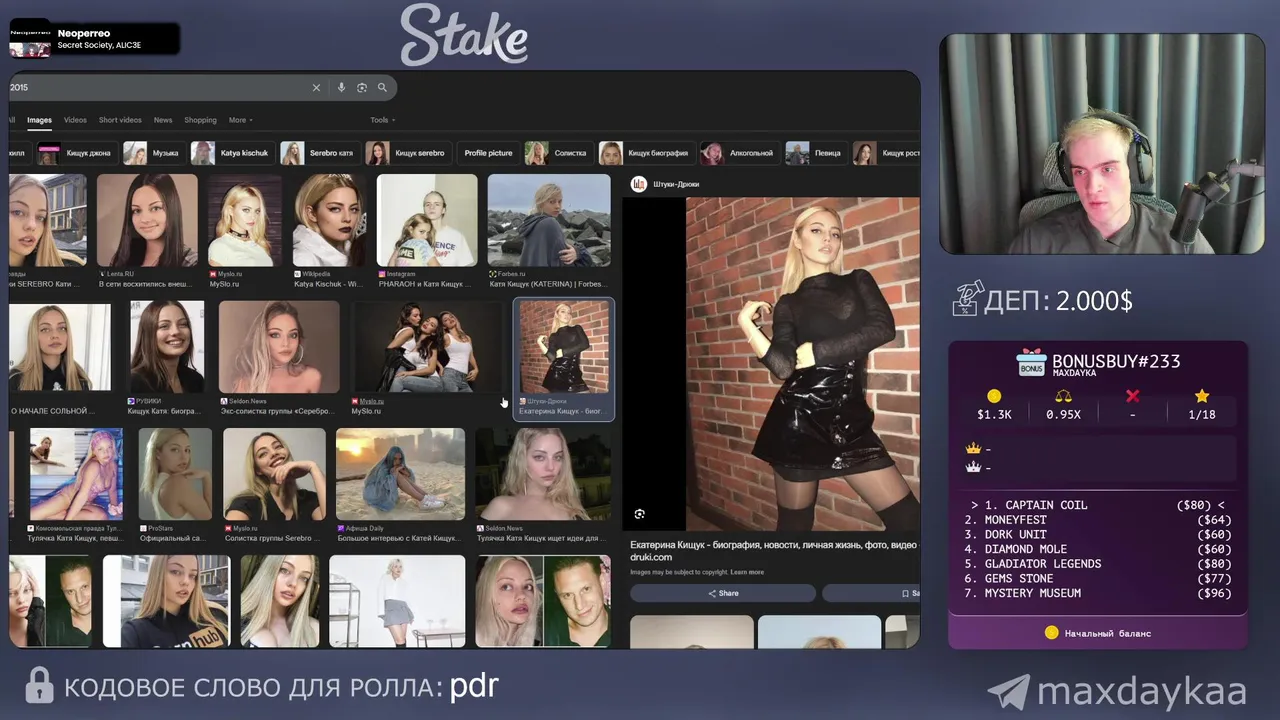The width and height of the screenshot is (1280, 720).
Task: Open the Lenta.RU image result
Action: [147, 220]
